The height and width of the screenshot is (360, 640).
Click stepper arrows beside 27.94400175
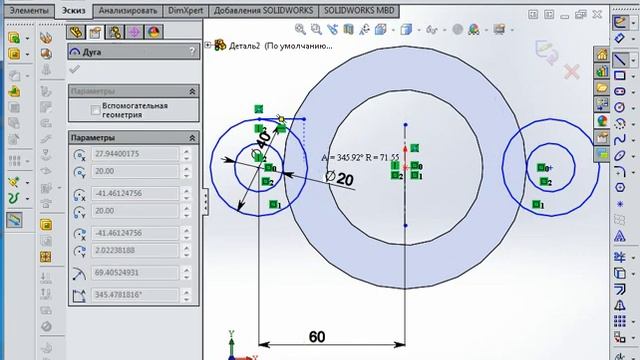tap(187, 154)
